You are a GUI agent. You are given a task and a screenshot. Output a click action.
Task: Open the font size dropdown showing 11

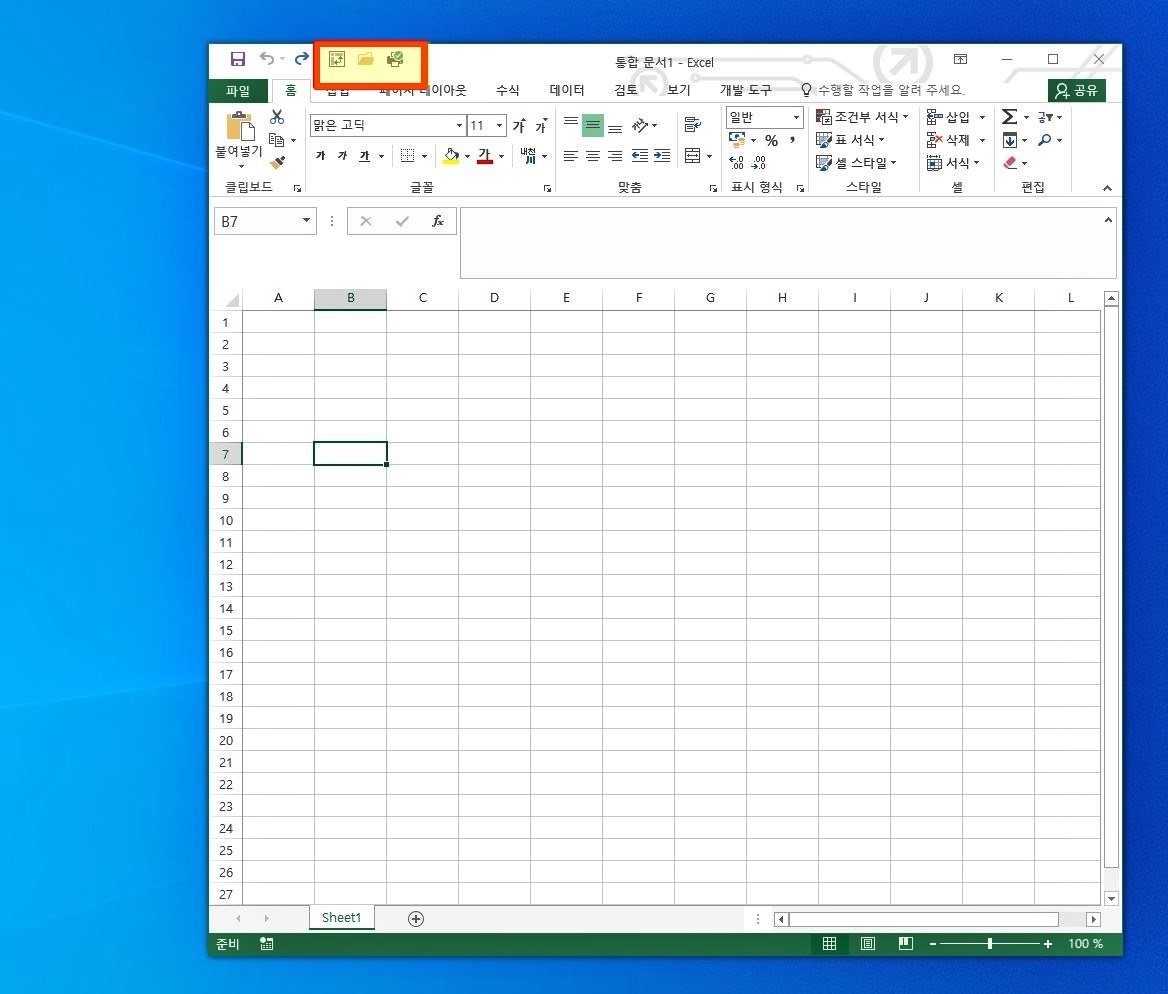click(500, 125)
